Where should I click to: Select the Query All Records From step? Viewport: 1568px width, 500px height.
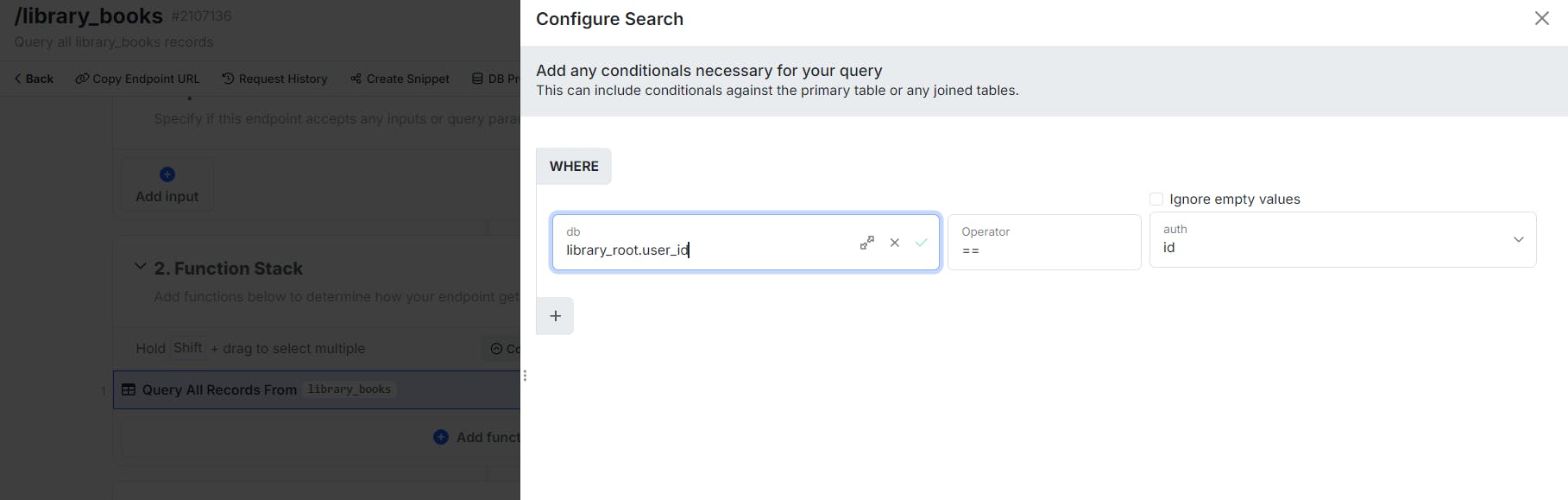[219, 390]
